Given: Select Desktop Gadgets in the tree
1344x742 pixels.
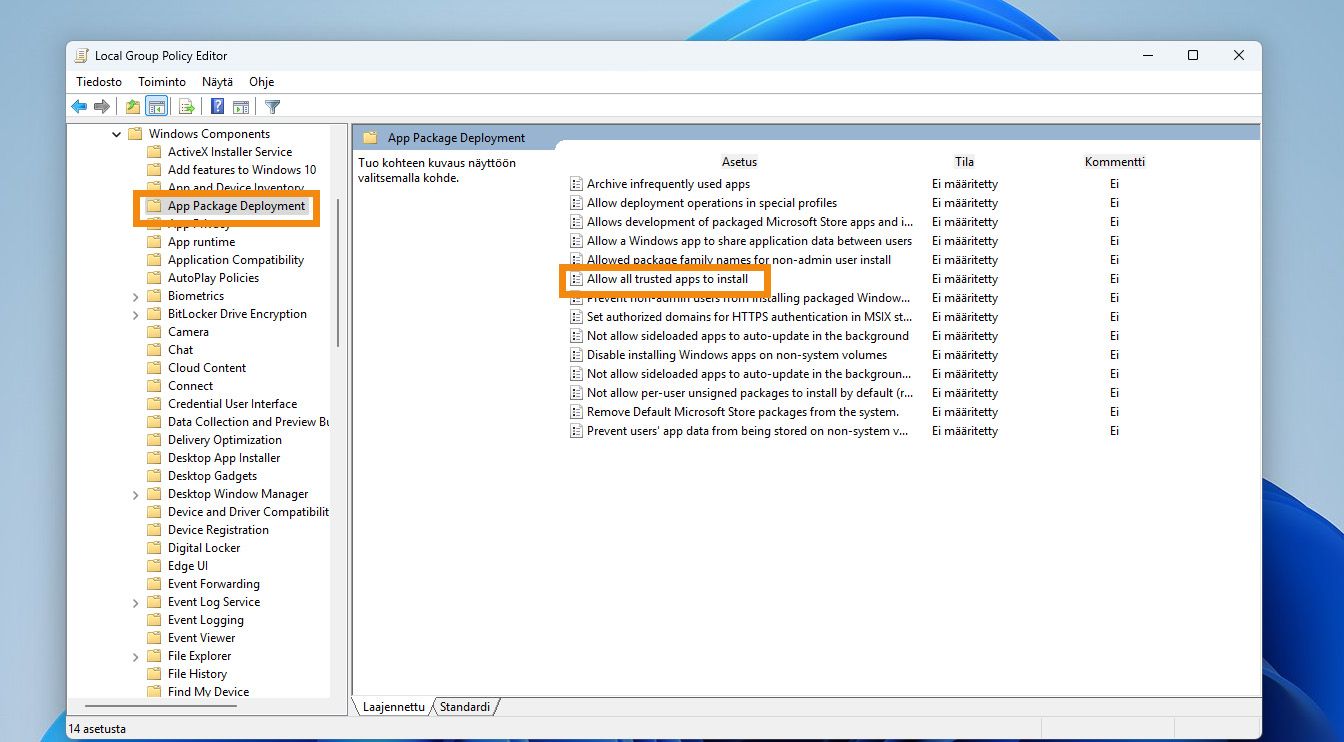Looking at the screenshot, I should coord(212,476).
